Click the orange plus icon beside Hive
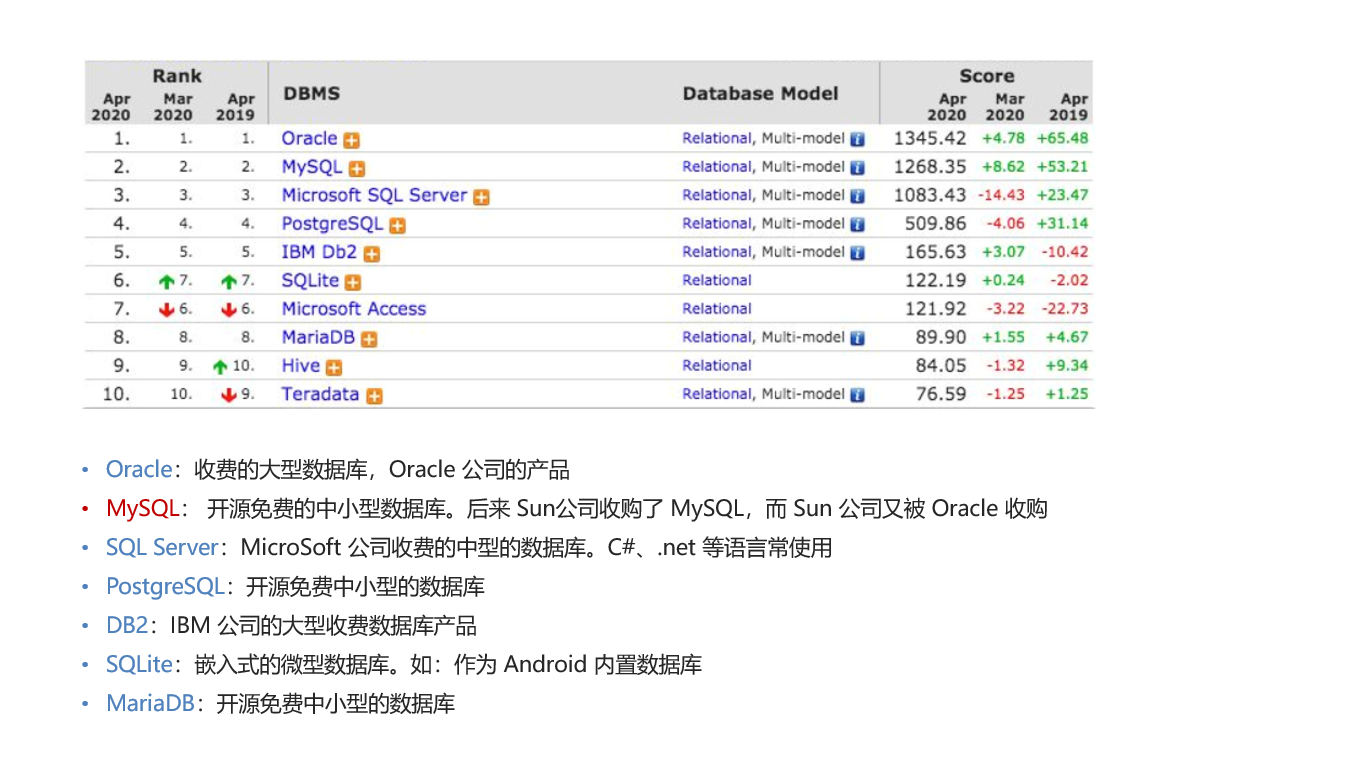 (x=334, y=368)
